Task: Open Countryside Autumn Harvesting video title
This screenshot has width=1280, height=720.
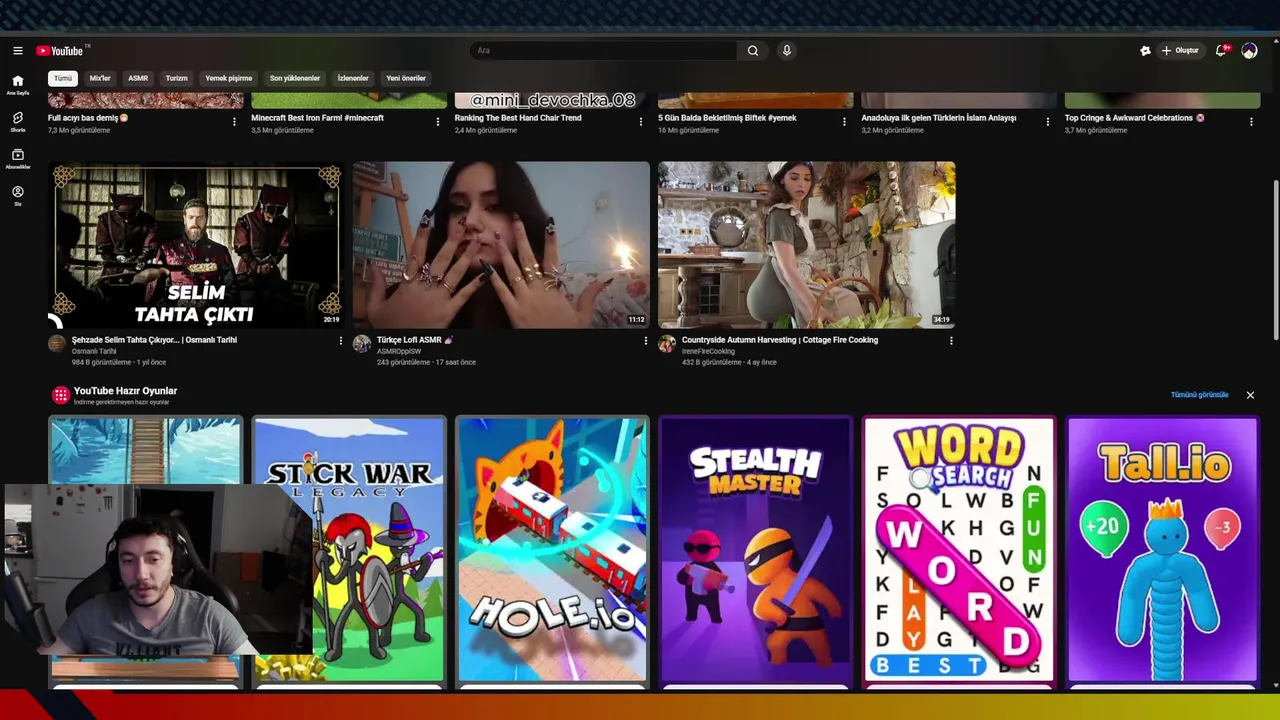Action: [x=780, y=340]
